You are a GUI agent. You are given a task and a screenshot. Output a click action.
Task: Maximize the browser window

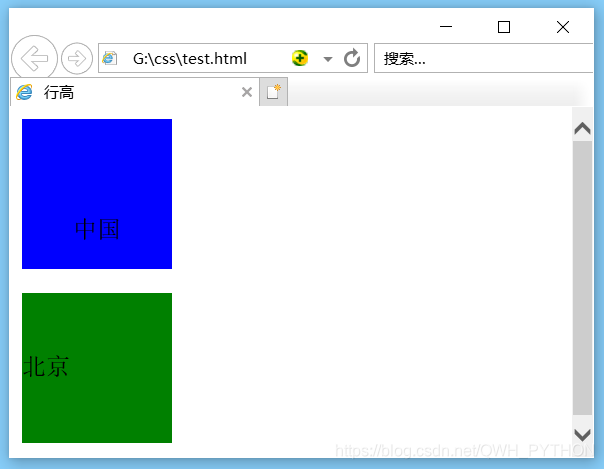click(x=504, y=27)
